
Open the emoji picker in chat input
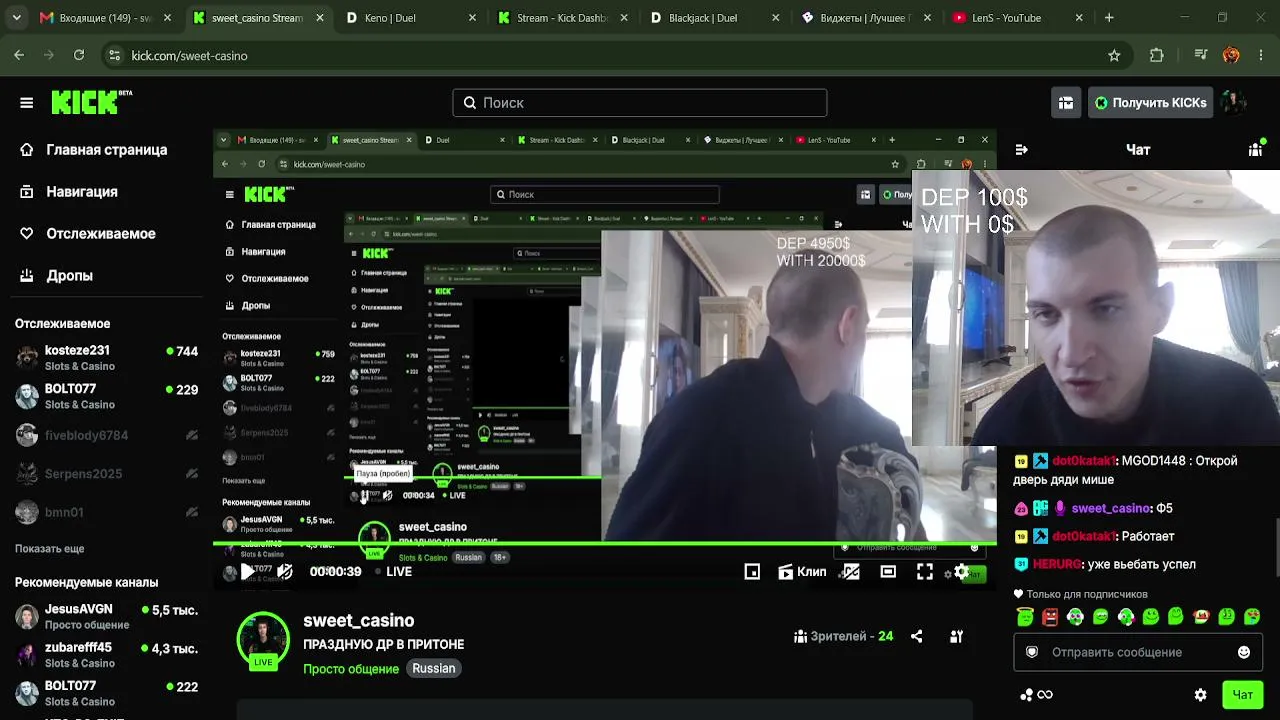point(1244,652)
